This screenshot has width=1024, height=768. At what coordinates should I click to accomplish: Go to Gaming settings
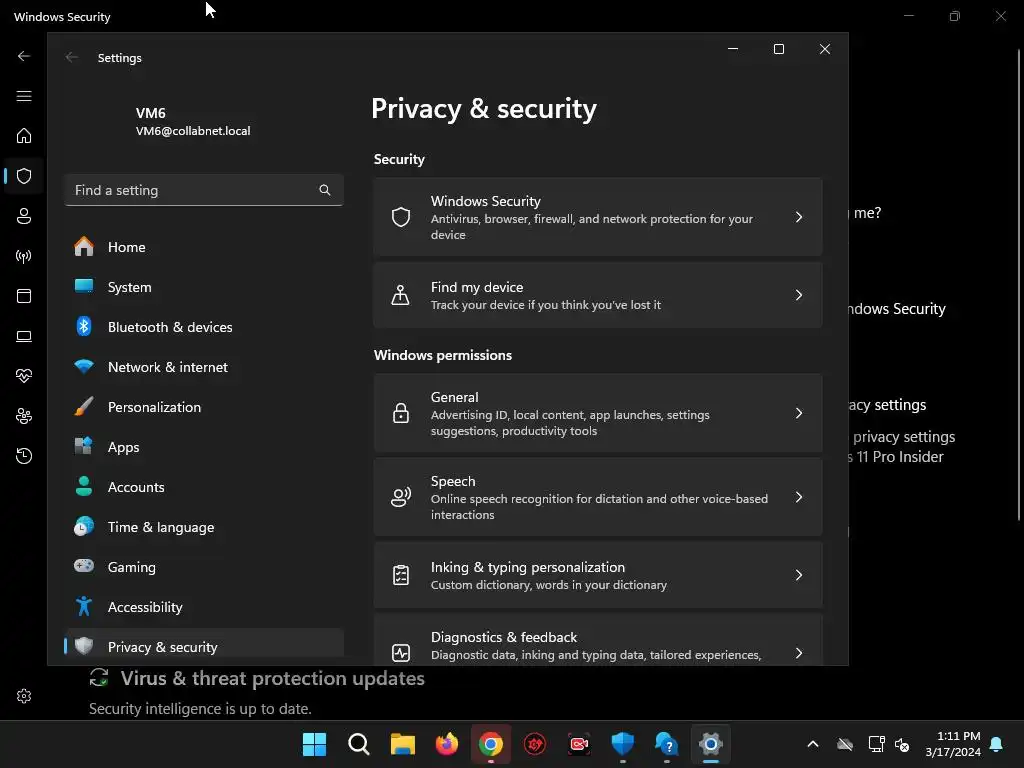(x=204, y=567)
